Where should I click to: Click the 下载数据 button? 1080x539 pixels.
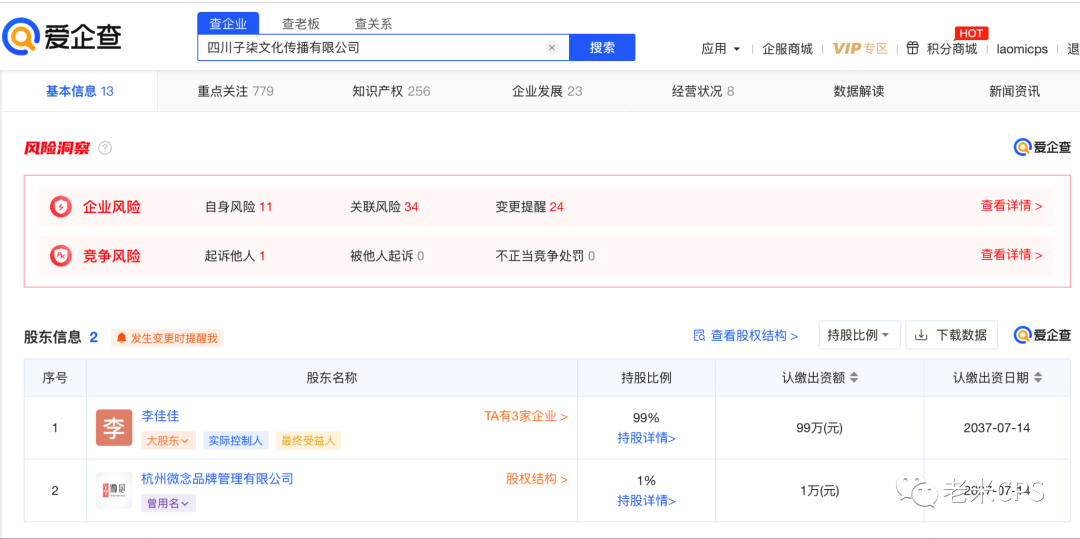[x=951, y=335]
